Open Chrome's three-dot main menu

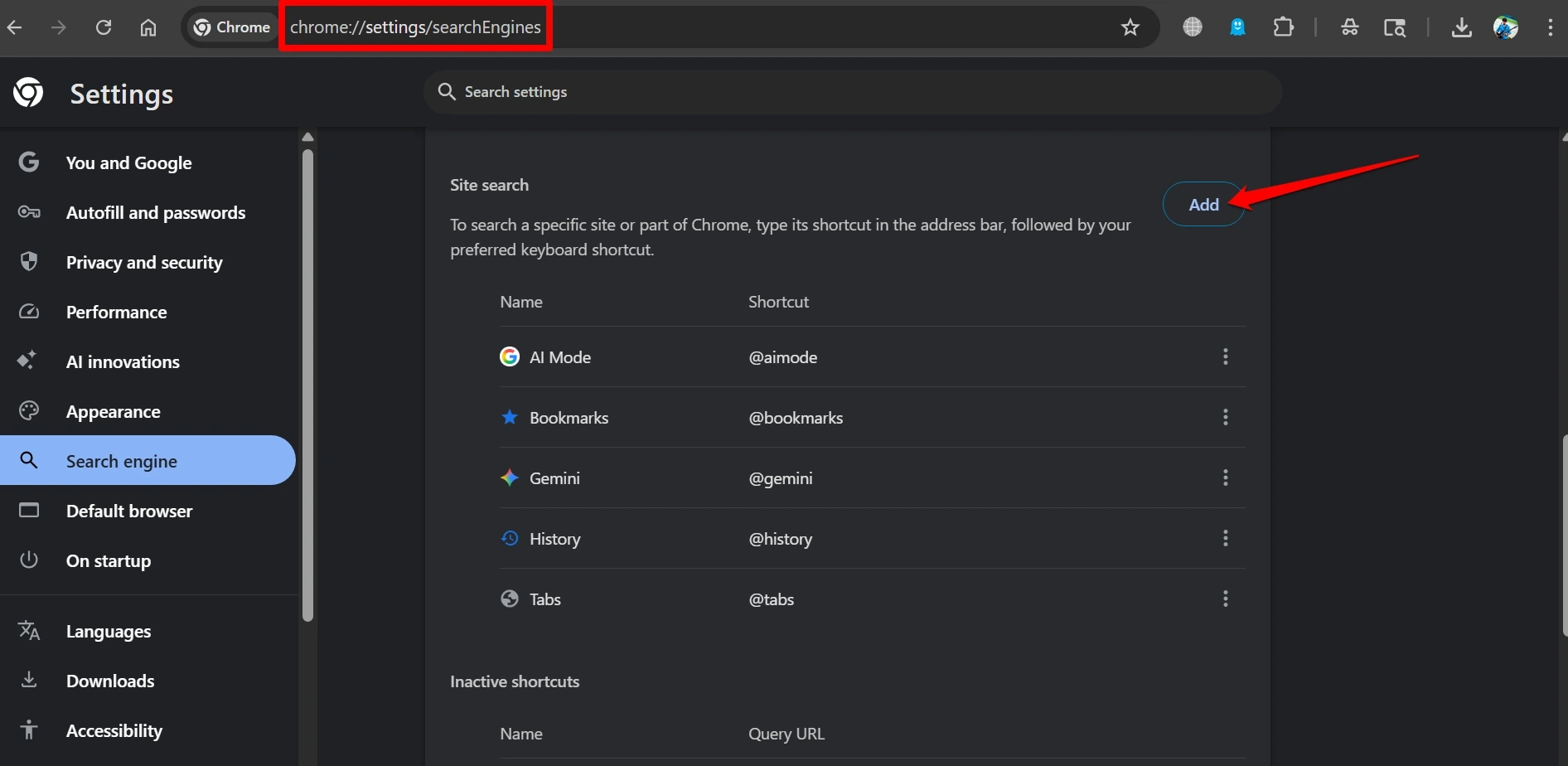1551,27
